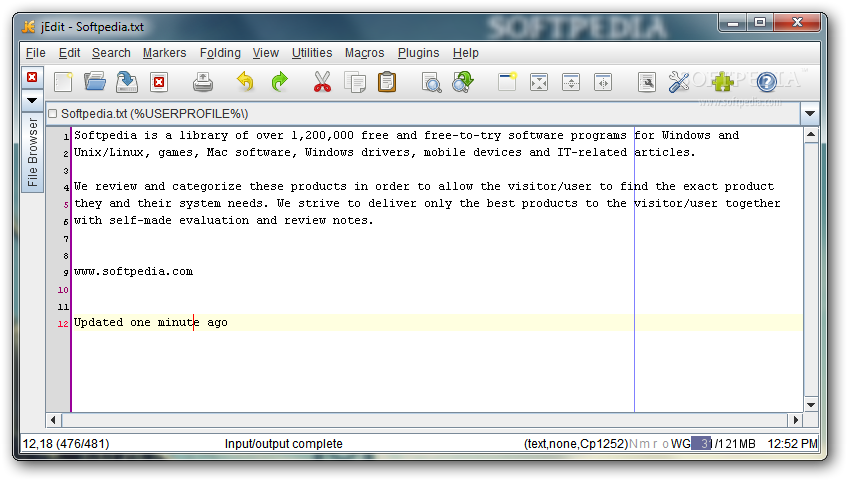This screenshot has height=481, width=848.
Task: Close docked panel red X at left
Action: click(32, 77)
